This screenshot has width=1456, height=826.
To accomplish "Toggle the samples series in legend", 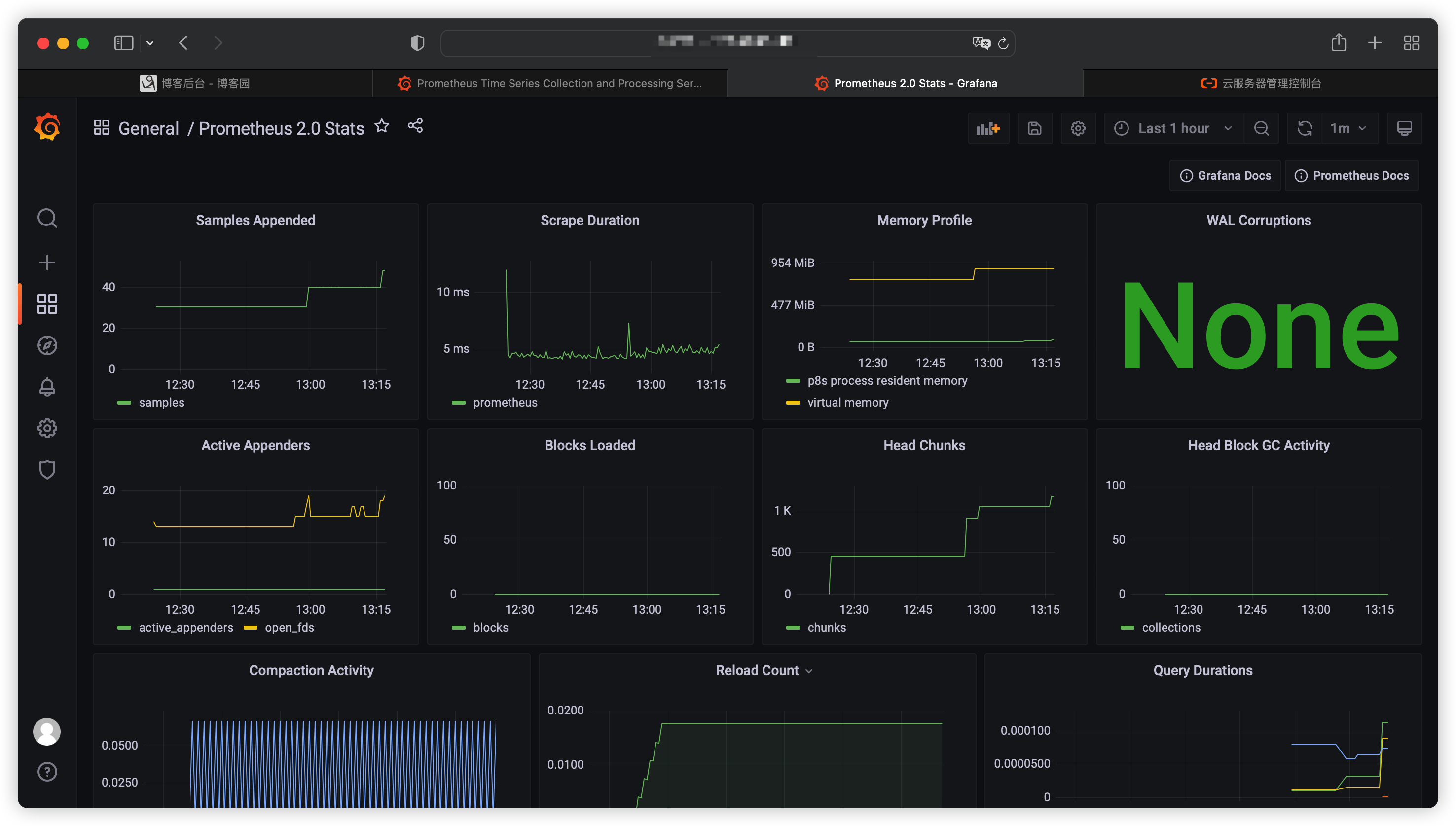I will [162, 403].
